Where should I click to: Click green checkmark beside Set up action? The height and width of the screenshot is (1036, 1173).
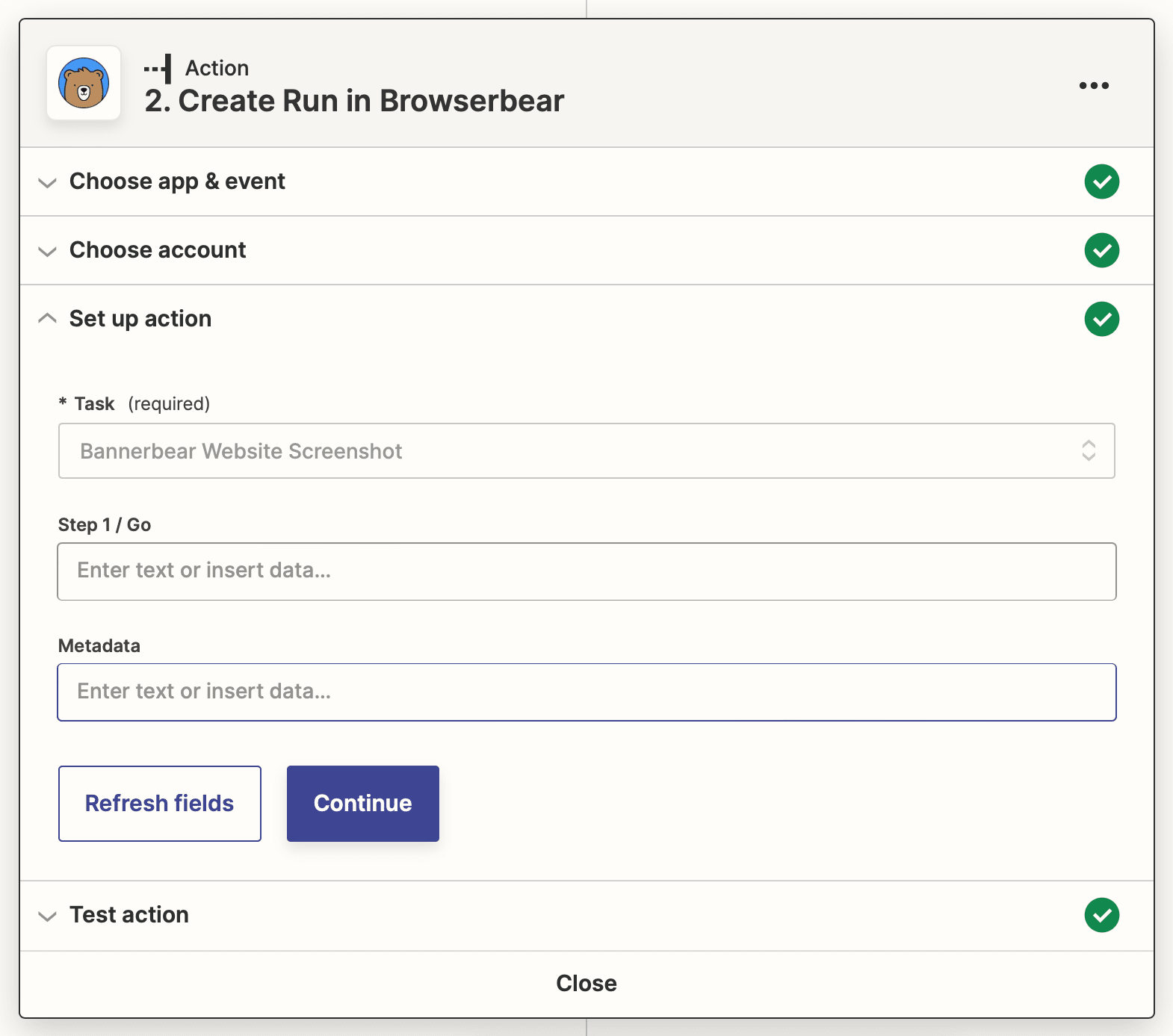1101,319
